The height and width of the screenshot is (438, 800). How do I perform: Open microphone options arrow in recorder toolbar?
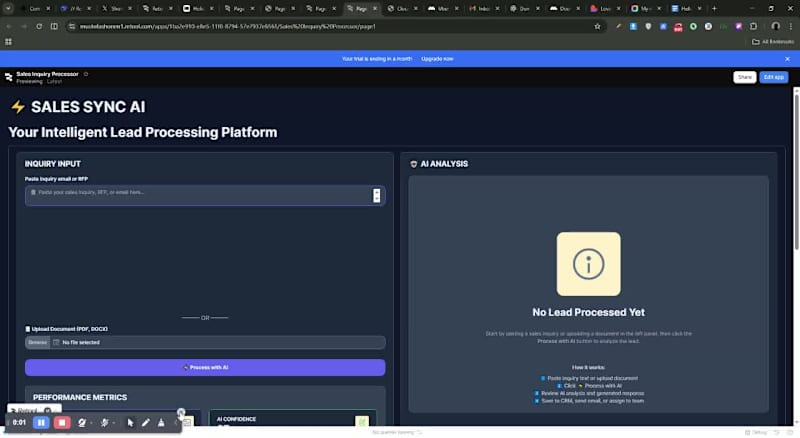pos(114,423)
